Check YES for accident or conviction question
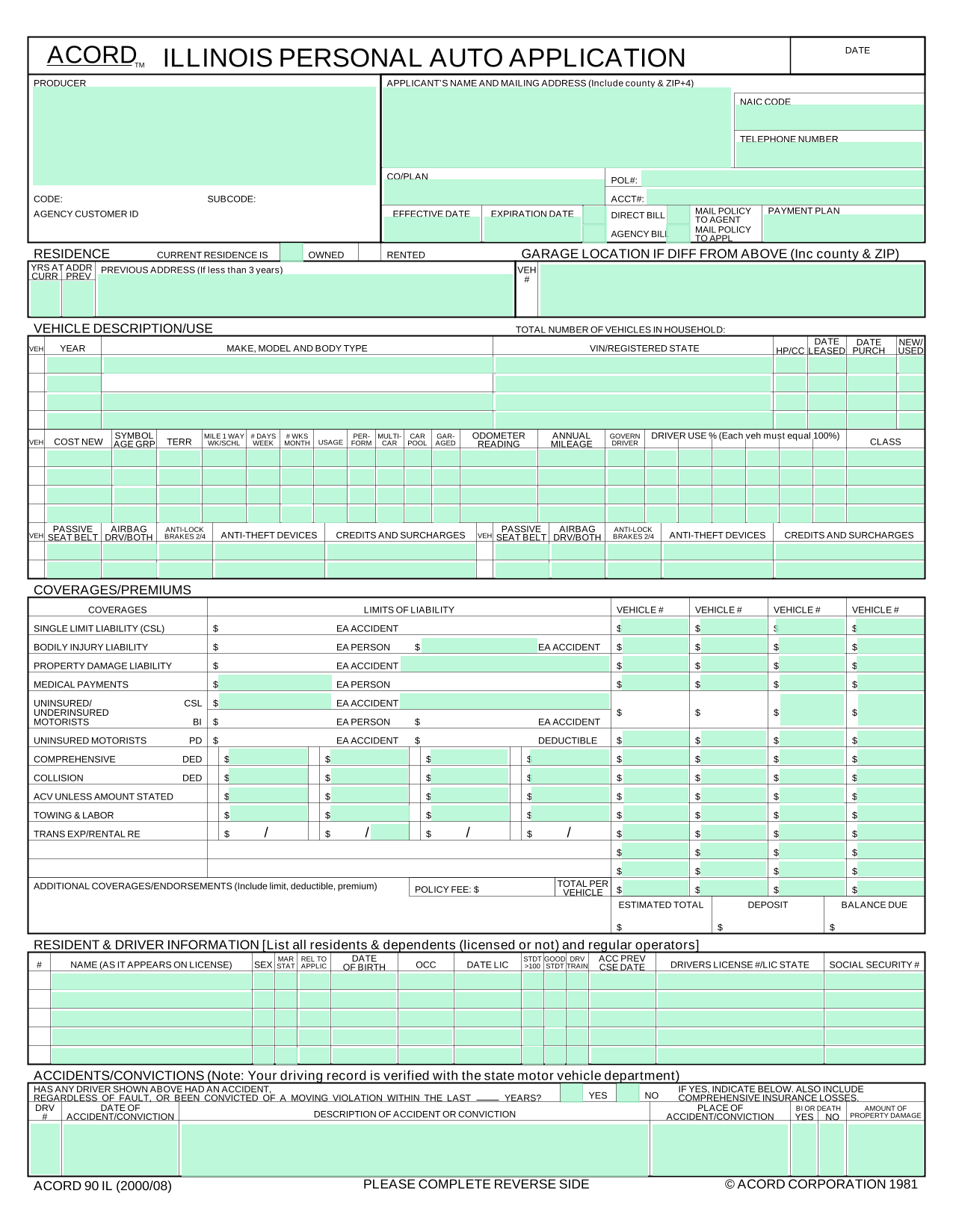 pyautogui.click(x=572, y=1093)
